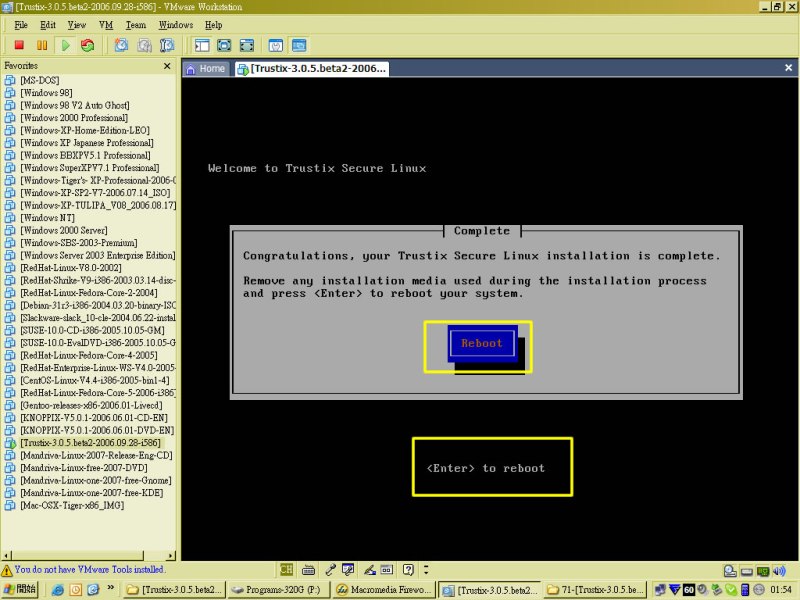800x600 pixels.
Task: Close the current VM tab
Action: pos(788,68)
